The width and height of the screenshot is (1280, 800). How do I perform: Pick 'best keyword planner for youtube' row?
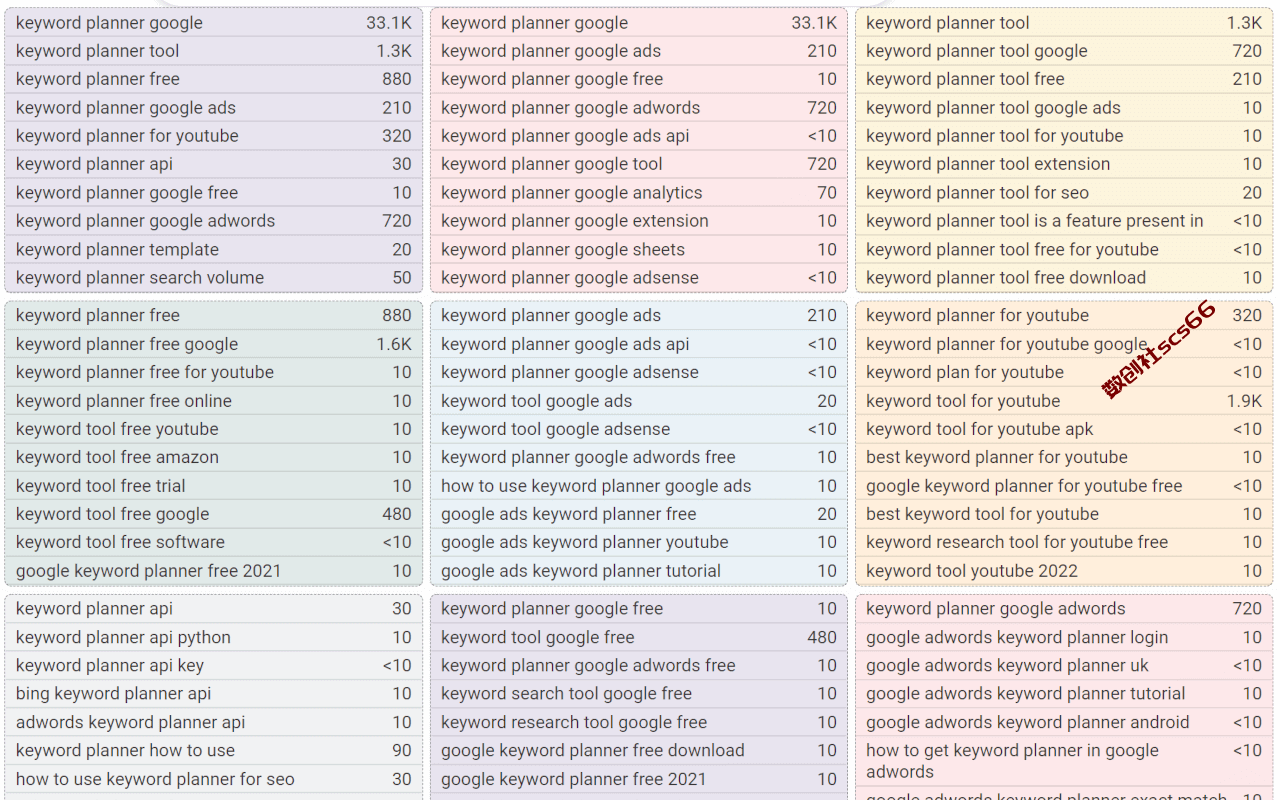[x=1064, y=457]
